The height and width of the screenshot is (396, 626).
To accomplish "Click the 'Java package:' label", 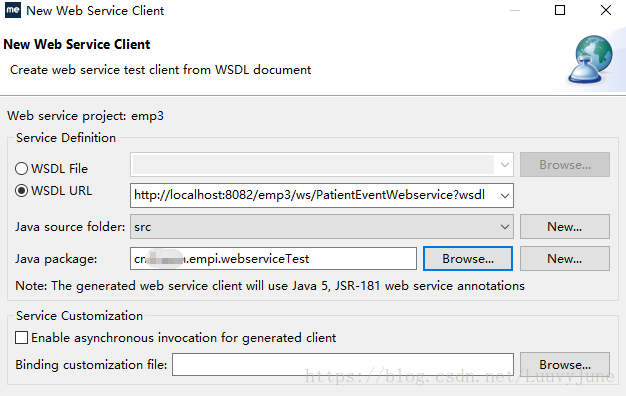I will coord(56,259).
